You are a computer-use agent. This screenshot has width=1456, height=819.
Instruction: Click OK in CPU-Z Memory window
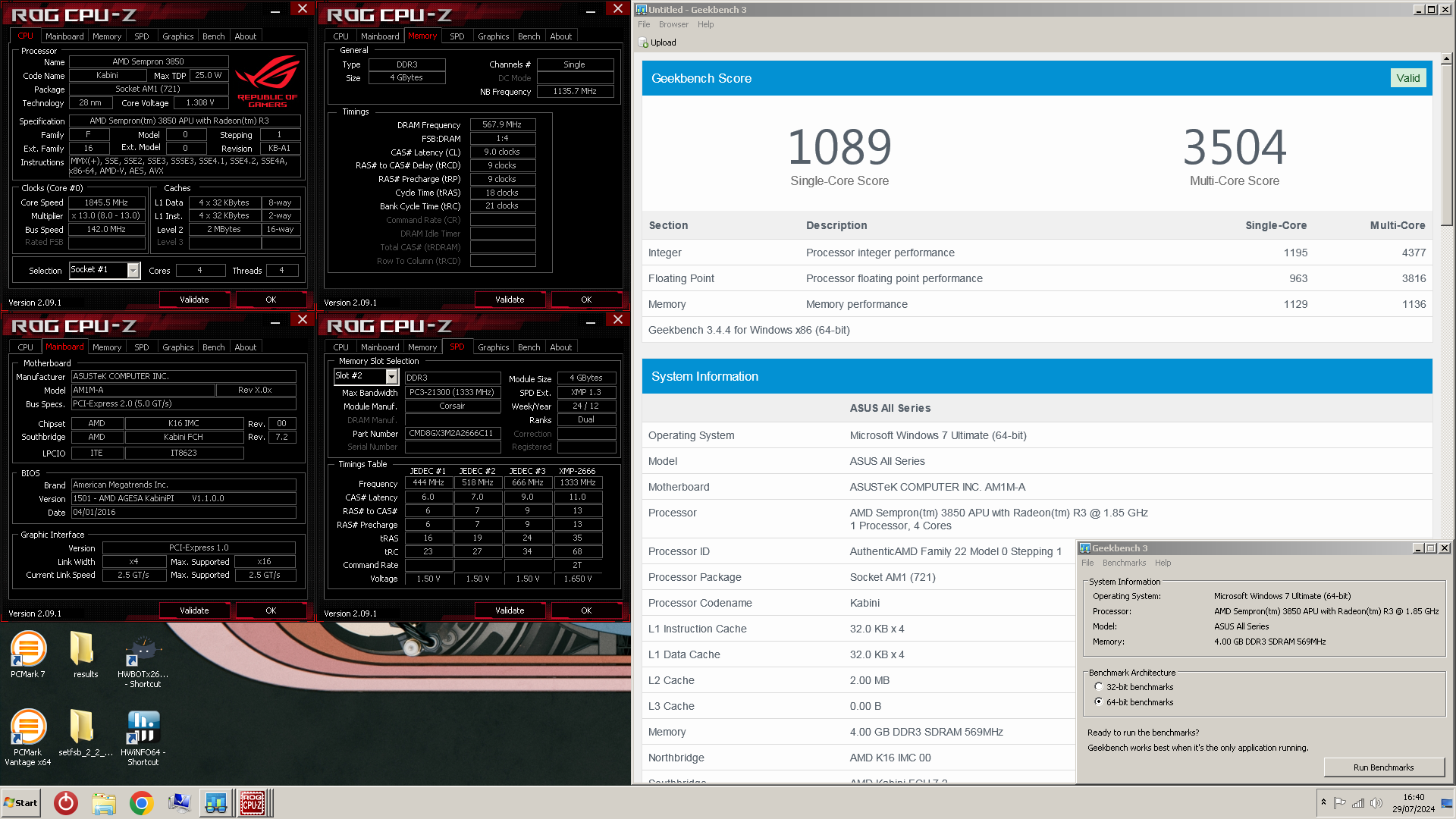point(586,300)
